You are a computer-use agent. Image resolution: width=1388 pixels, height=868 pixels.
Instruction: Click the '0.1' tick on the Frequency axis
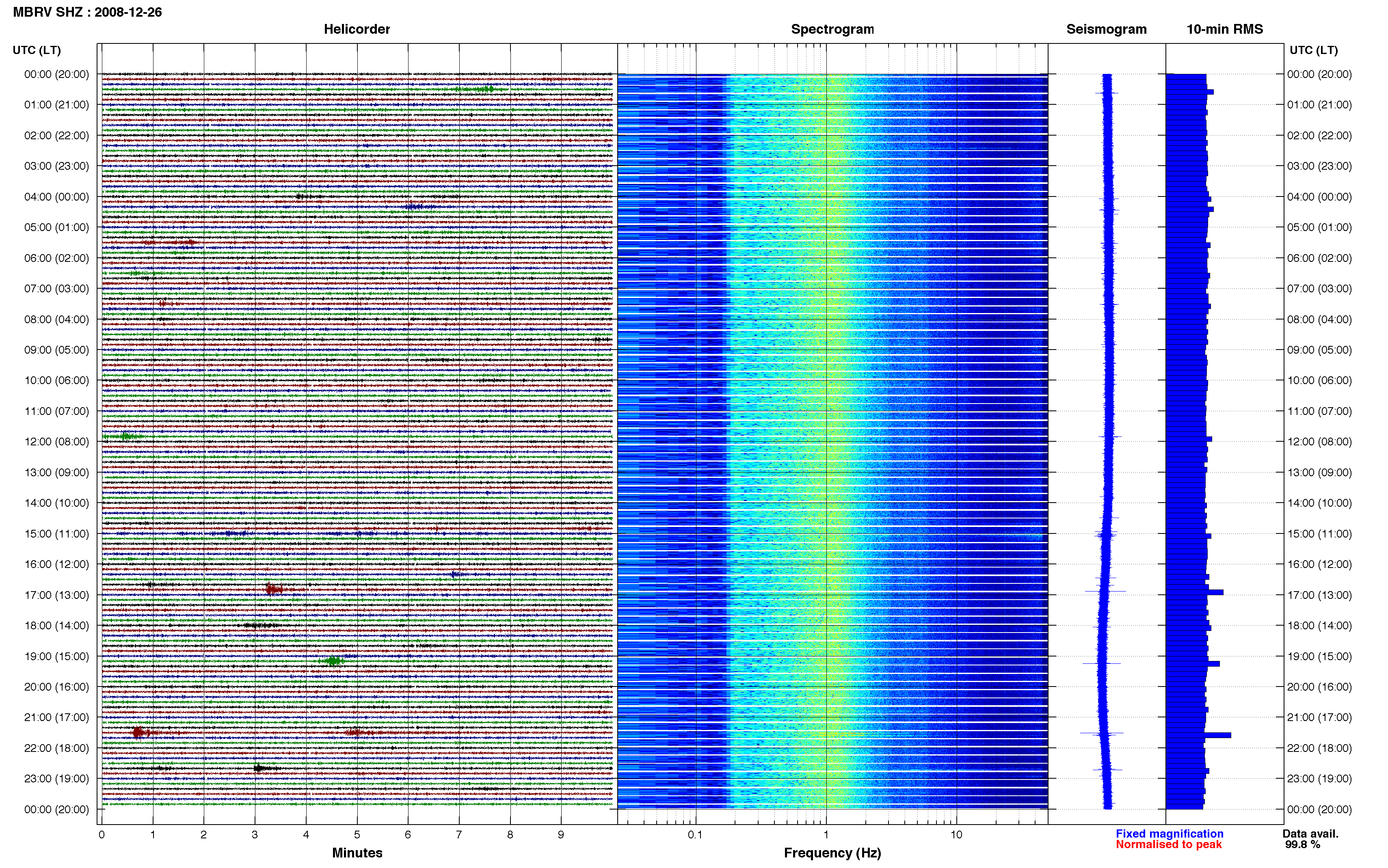pyautogui.click(x=695, y=835)
